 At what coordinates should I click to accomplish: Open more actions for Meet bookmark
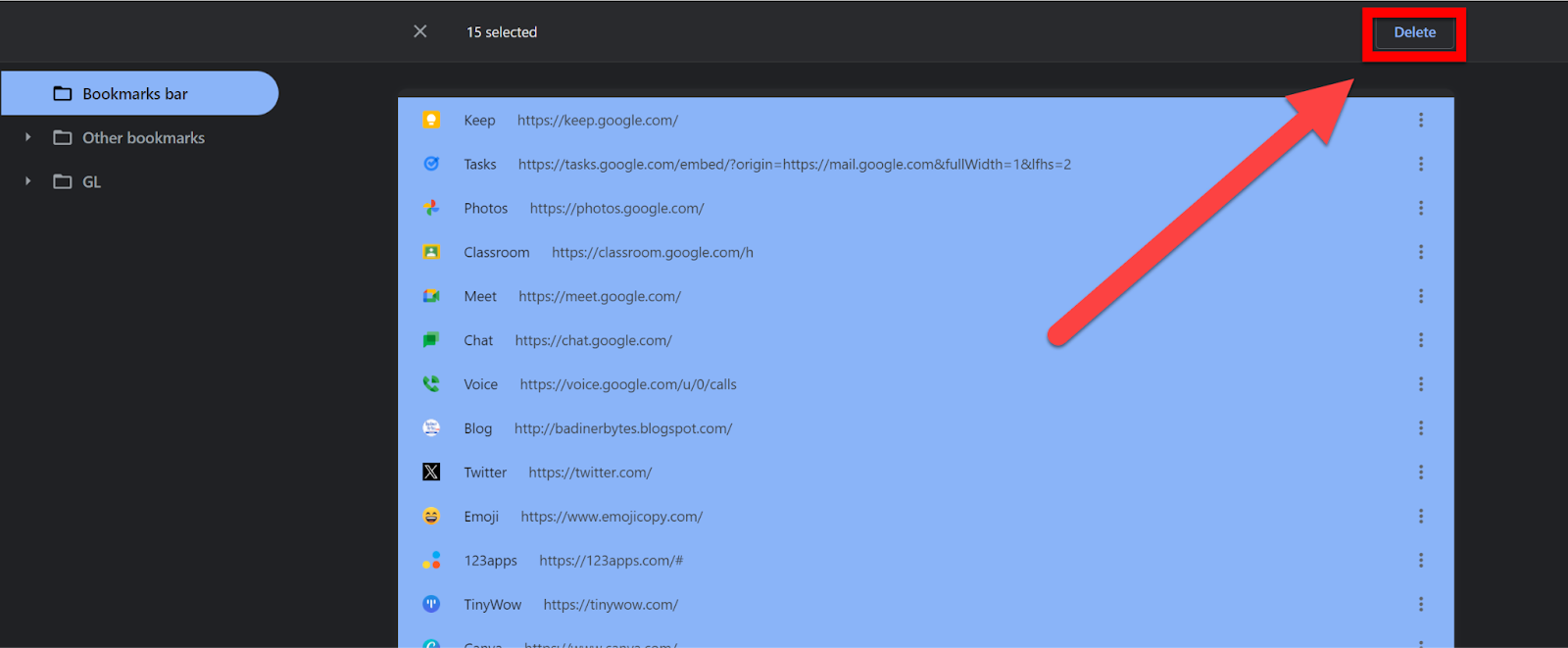[1421, 296]
